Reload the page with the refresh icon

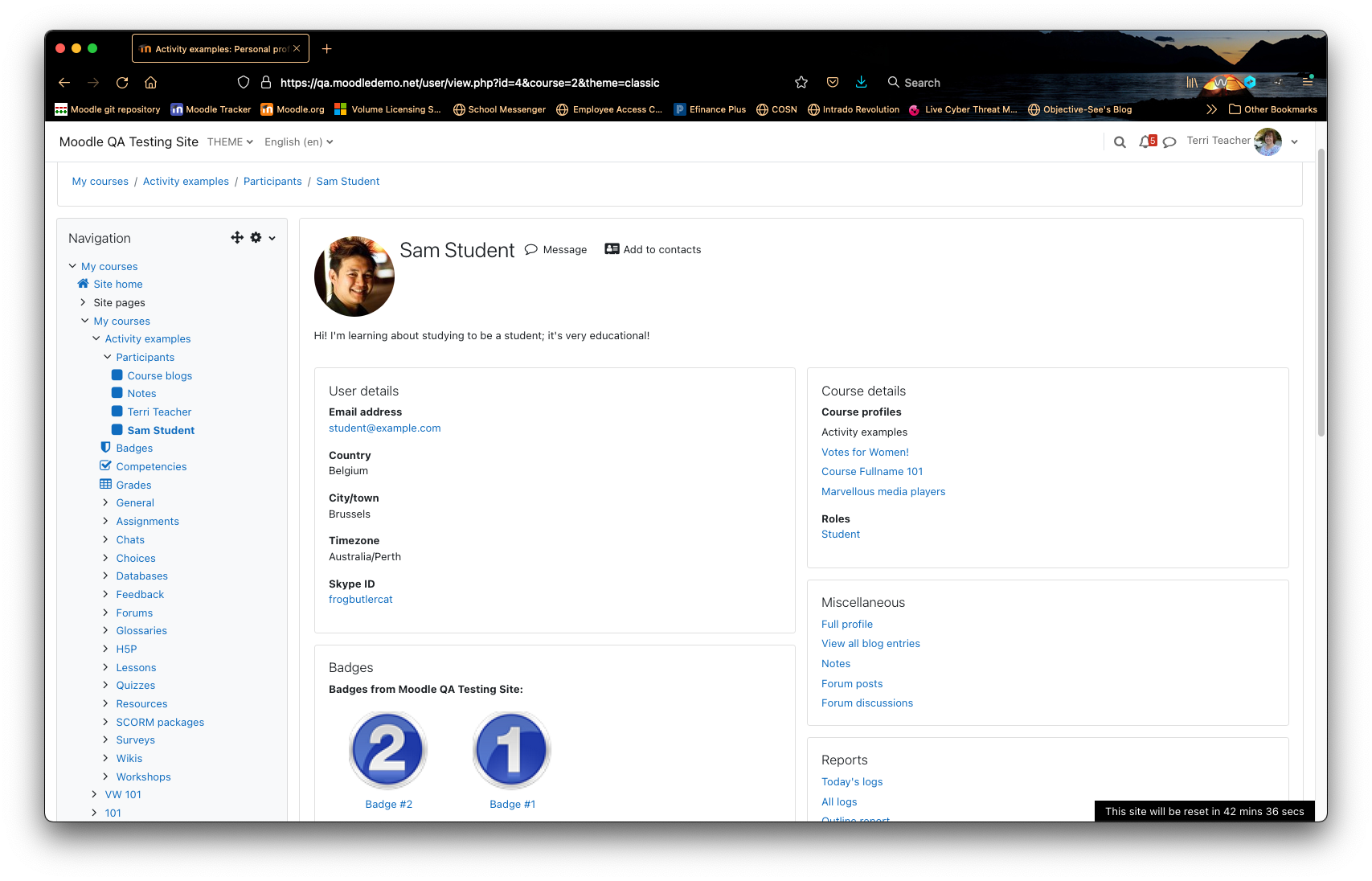click(x=122, y=83)
